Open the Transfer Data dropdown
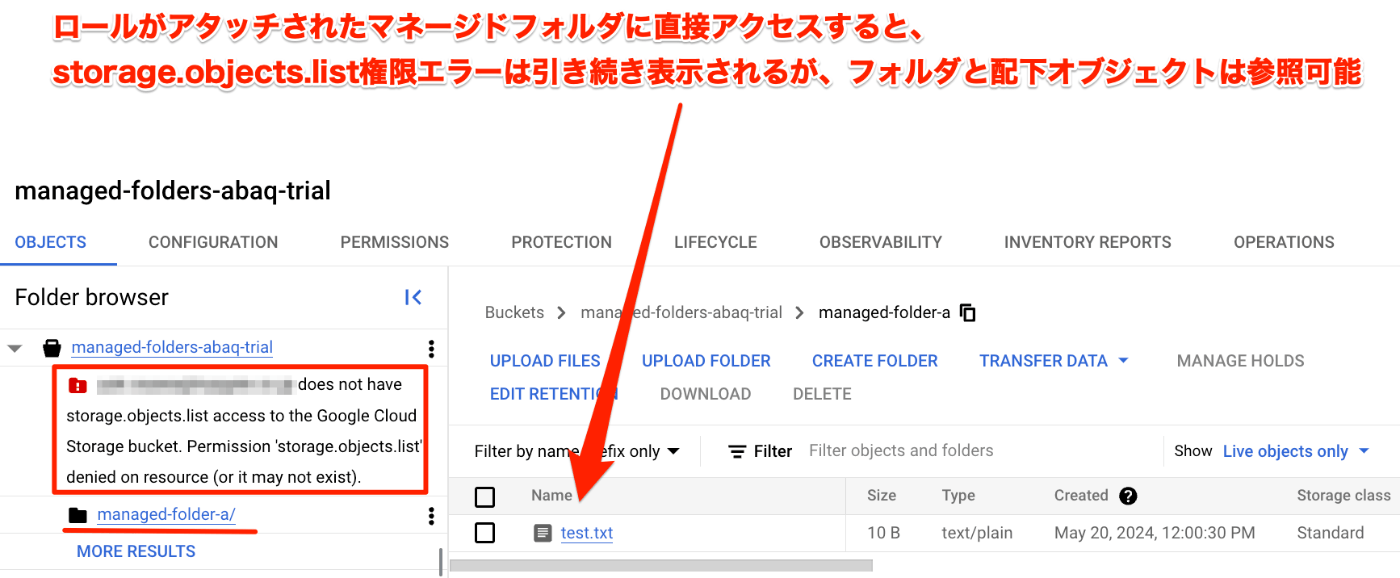Viewport: 1400px width, 578px height. point(1053,361)
